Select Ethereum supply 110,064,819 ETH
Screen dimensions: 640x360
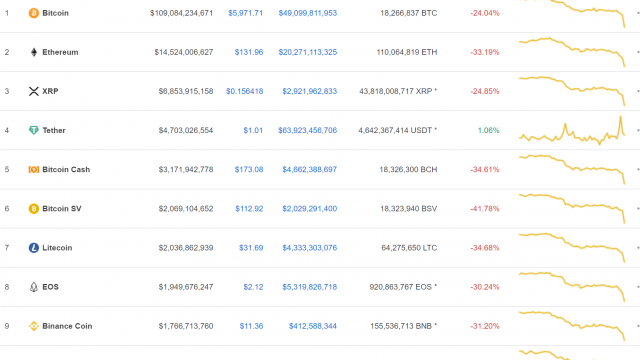tap(407, 52)
